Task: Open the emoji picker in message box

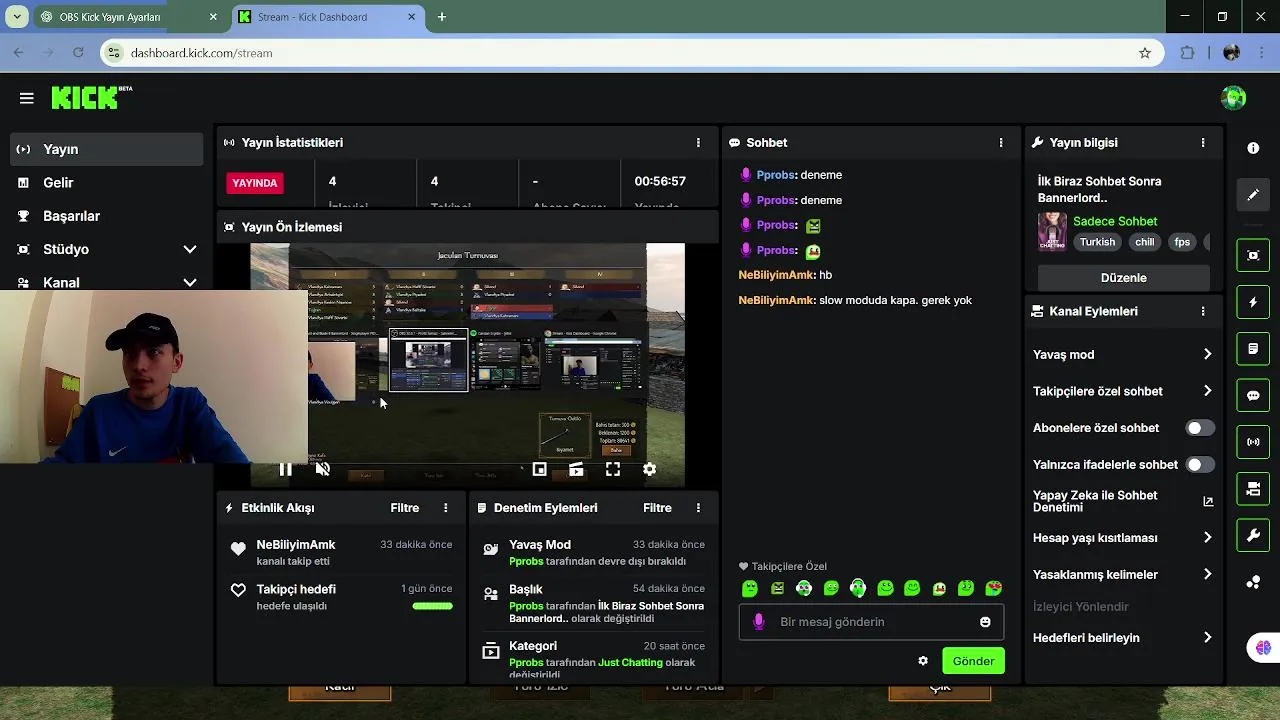Action: (x=985, y=622)
